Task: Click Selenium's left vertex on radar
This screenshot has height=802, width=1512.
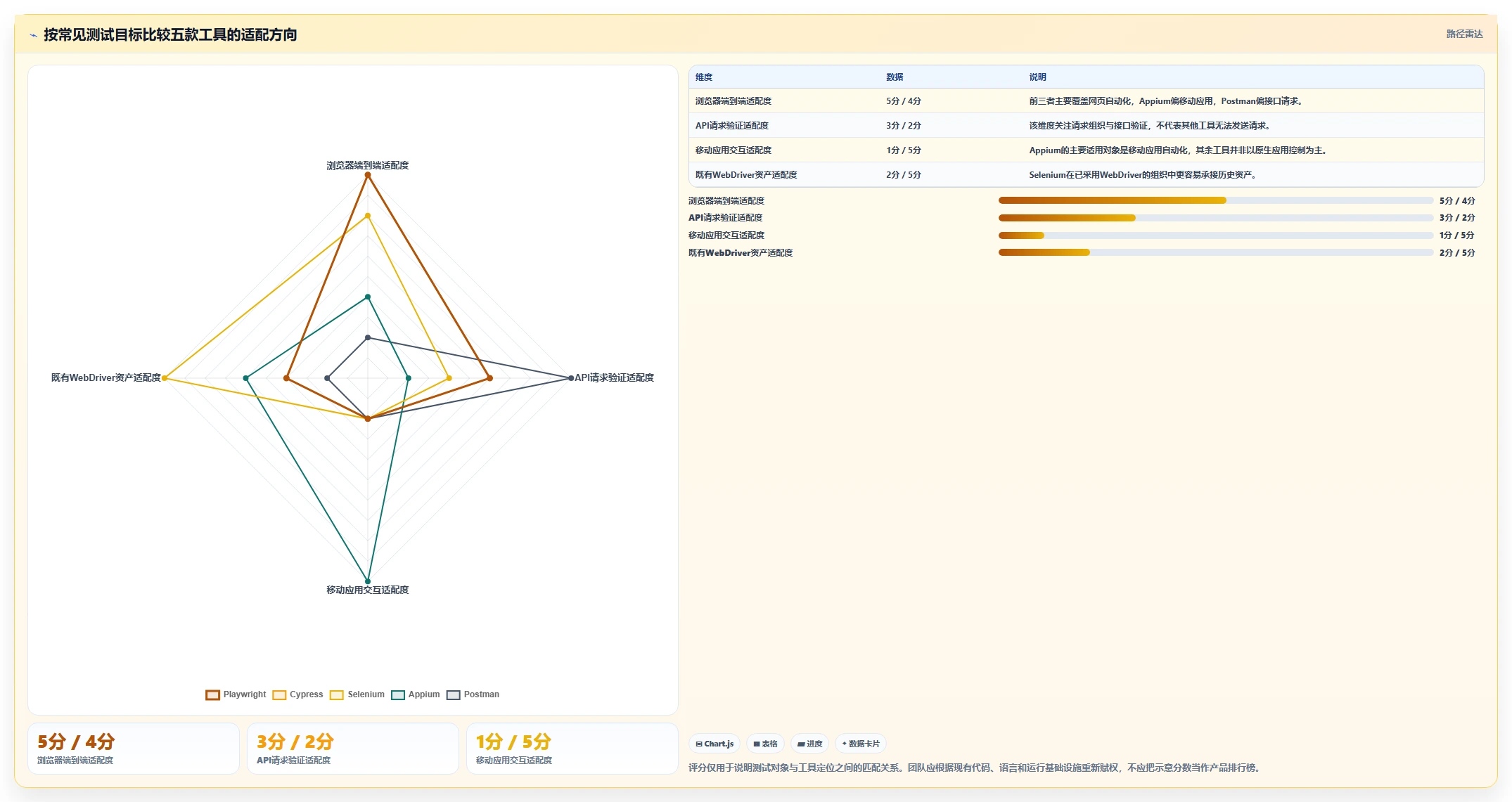Action: (165, 378)
